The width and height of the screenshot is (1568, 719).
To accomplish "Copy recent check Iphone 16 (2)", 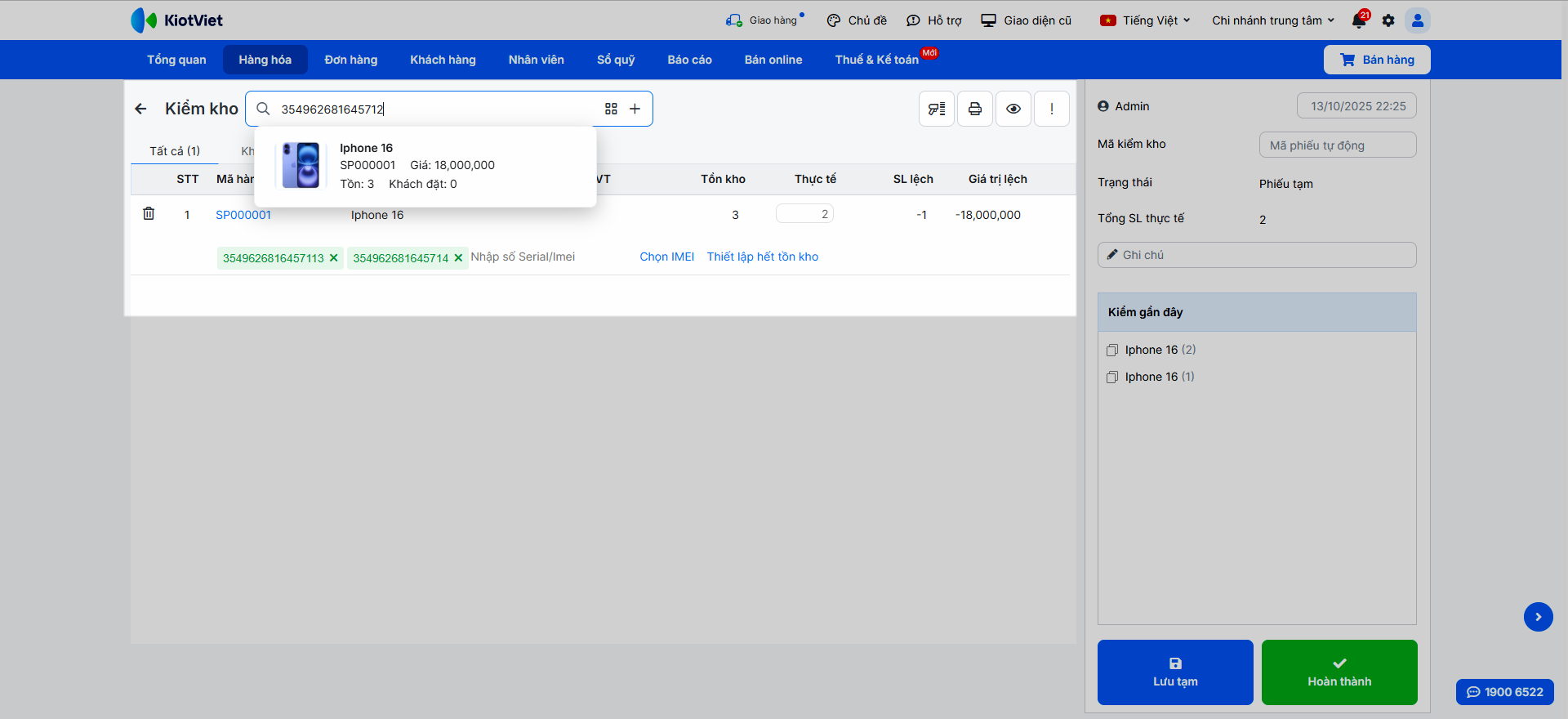I will (1112, 351).
